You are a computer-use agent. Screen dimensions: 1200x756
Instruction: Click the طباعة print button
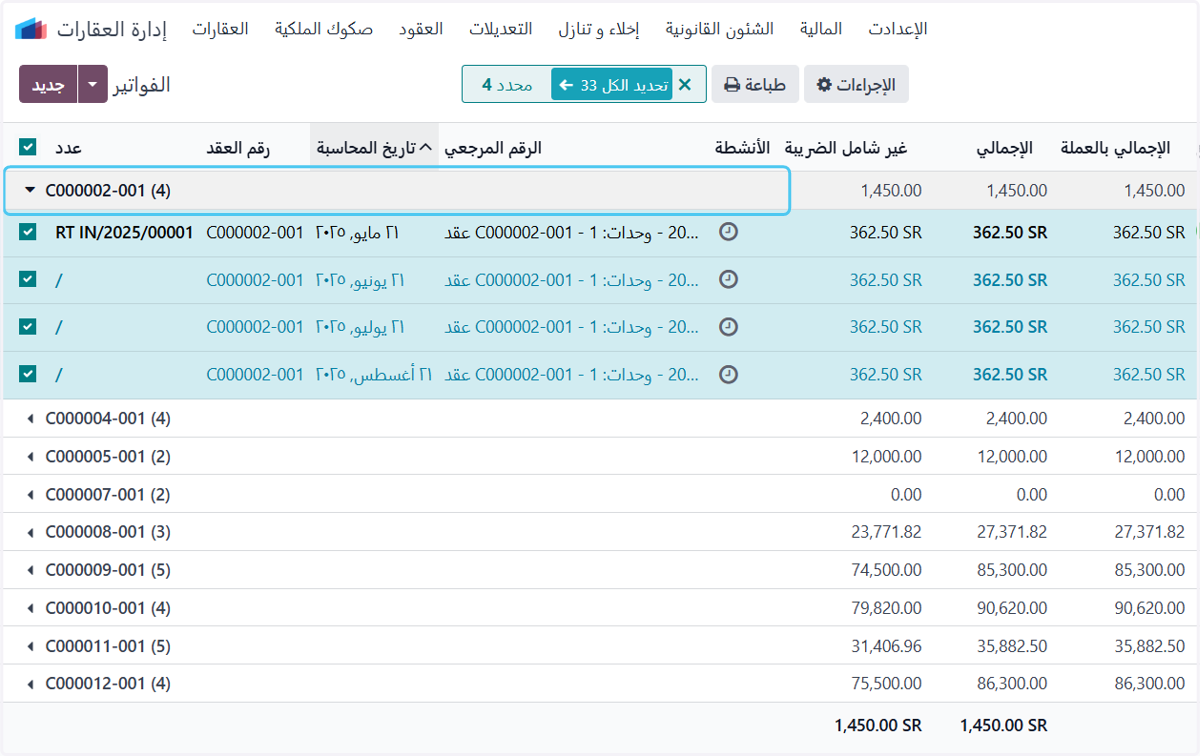755,85
